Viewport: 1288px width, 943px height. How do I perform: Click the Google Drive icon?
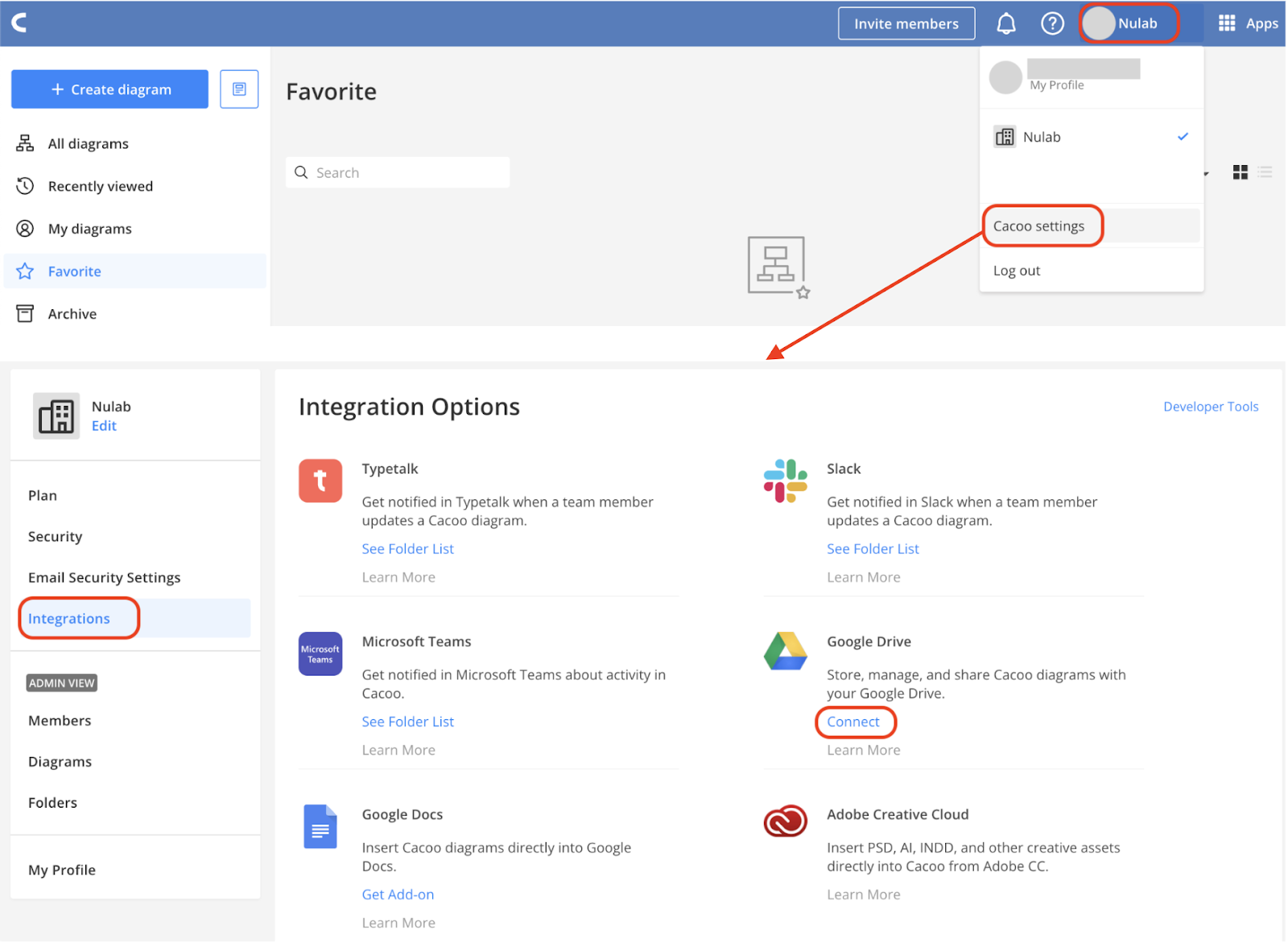[x=786, y=651]
